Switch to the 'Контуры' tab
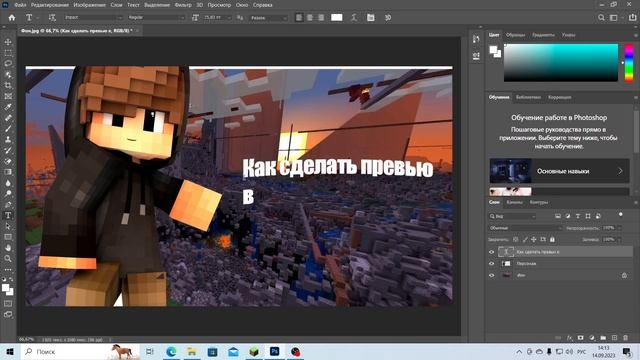The image size is (640, 360). 539,202
